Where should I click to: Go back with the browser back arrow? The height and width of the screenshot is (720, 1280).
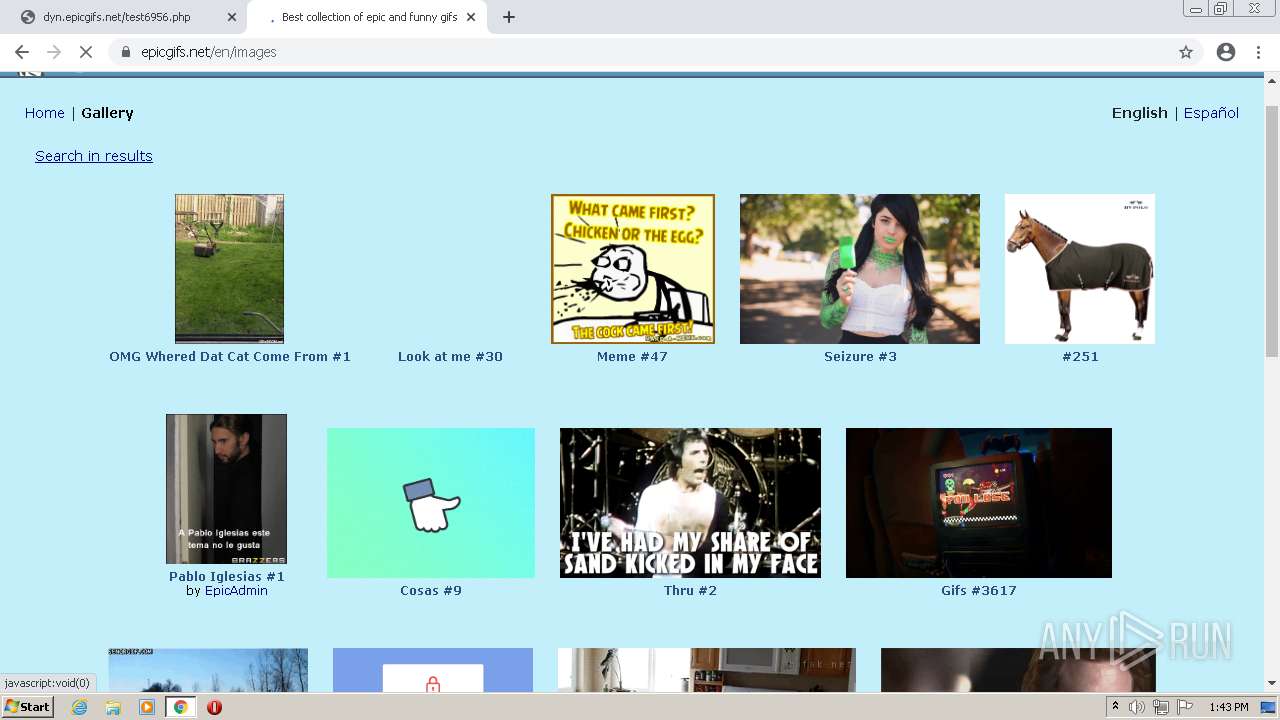tap(22, 52)
